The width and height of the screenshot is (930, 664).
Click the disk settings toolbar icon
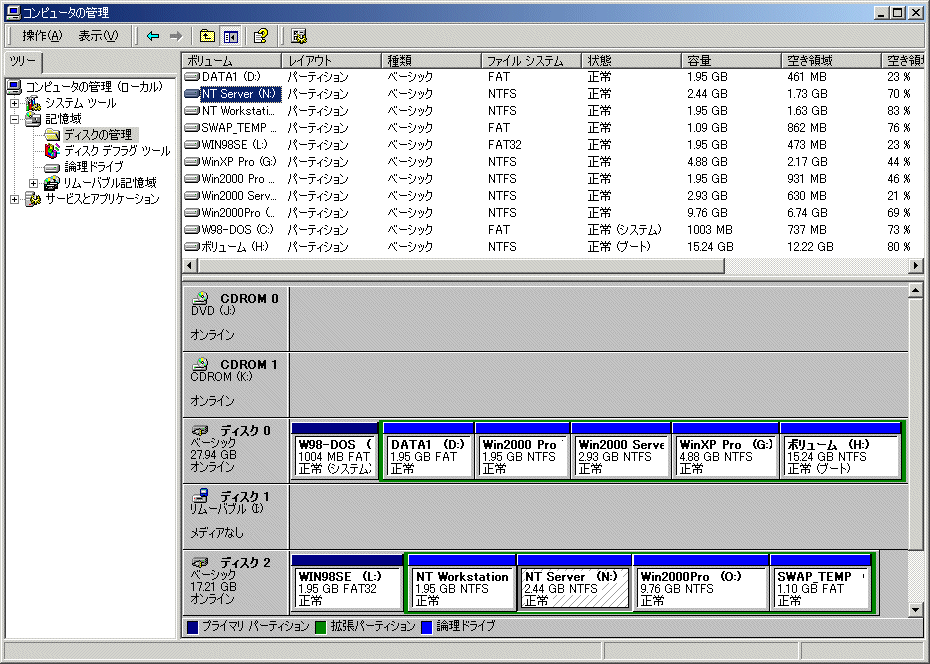coord(299,36)
